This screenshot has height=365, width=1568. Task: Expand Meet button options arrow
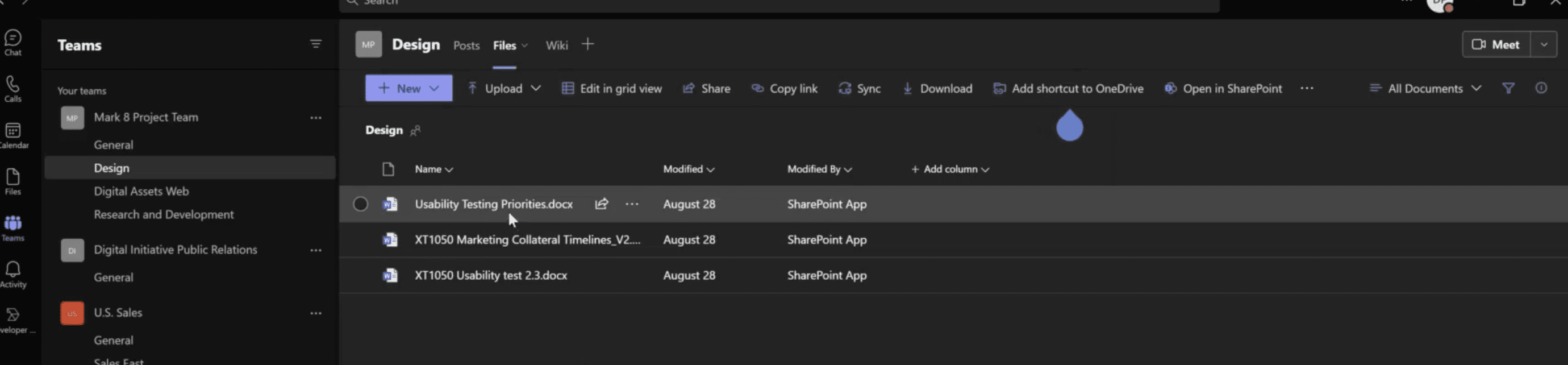click(x=1544, y=44)
